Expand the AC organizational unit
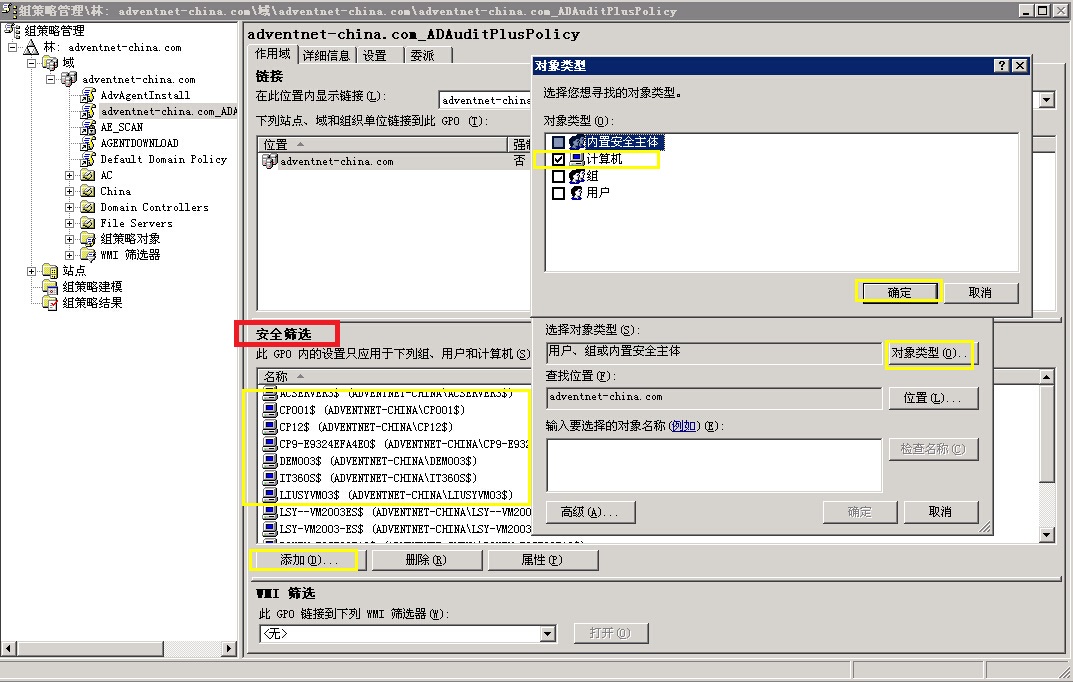The width and height of the screenshot is (1073, 682). pyautogui.click(x=70, y=176)
